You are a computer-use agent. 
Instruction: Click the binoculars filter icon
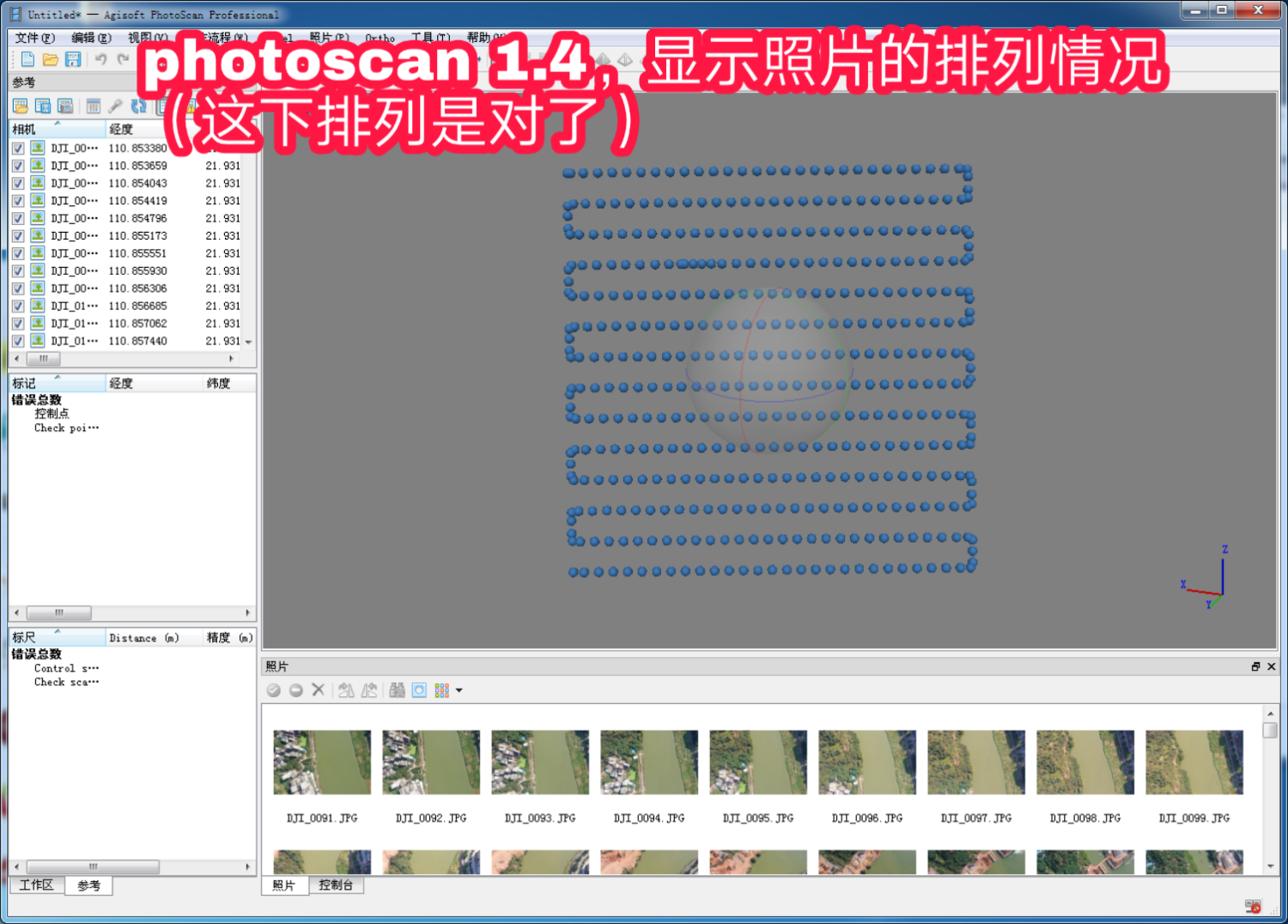pyautogui.click(x=397, y=690)
